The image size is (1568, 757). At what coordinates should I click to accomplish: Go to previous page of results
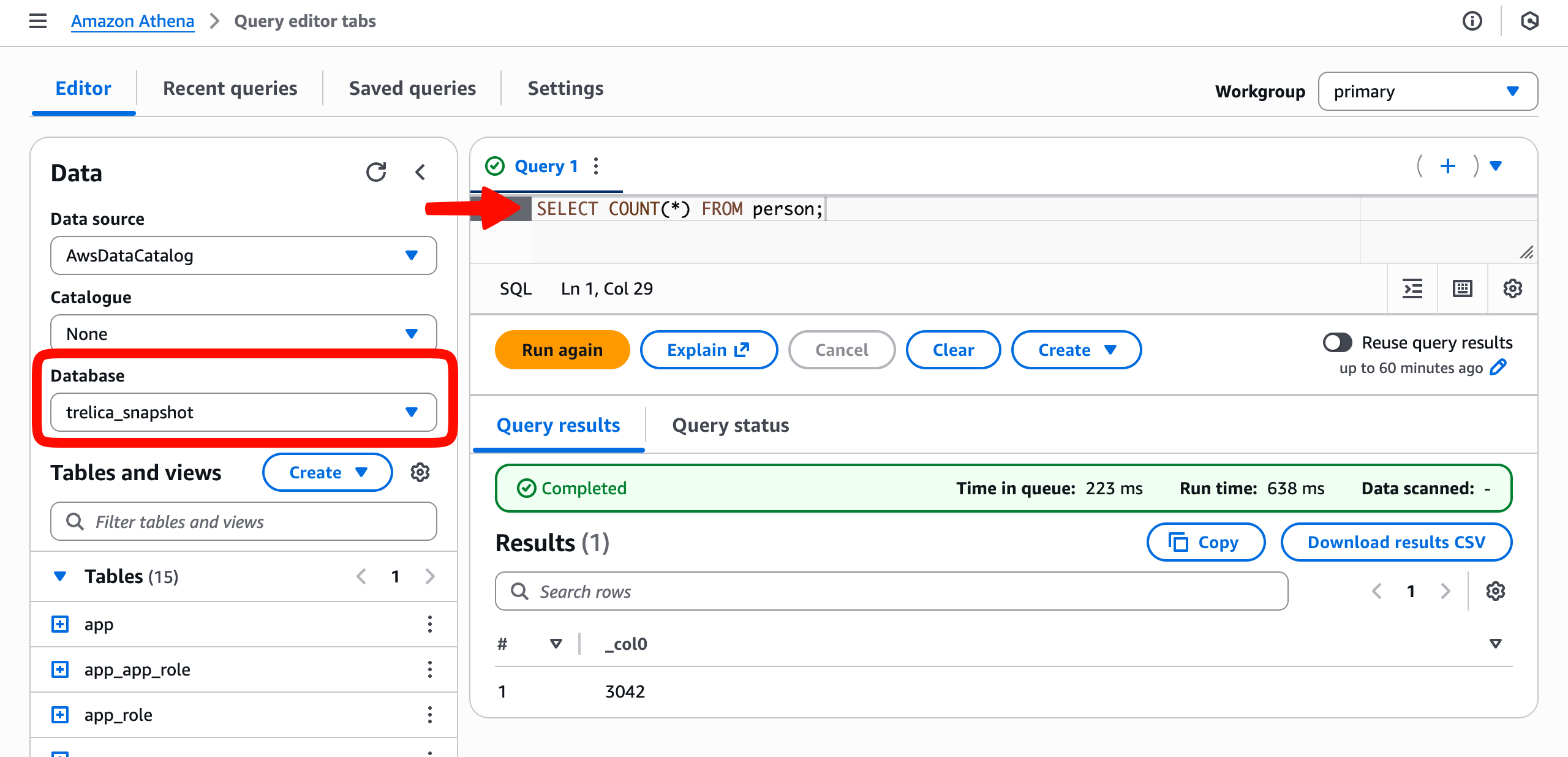pos(1377,591)
